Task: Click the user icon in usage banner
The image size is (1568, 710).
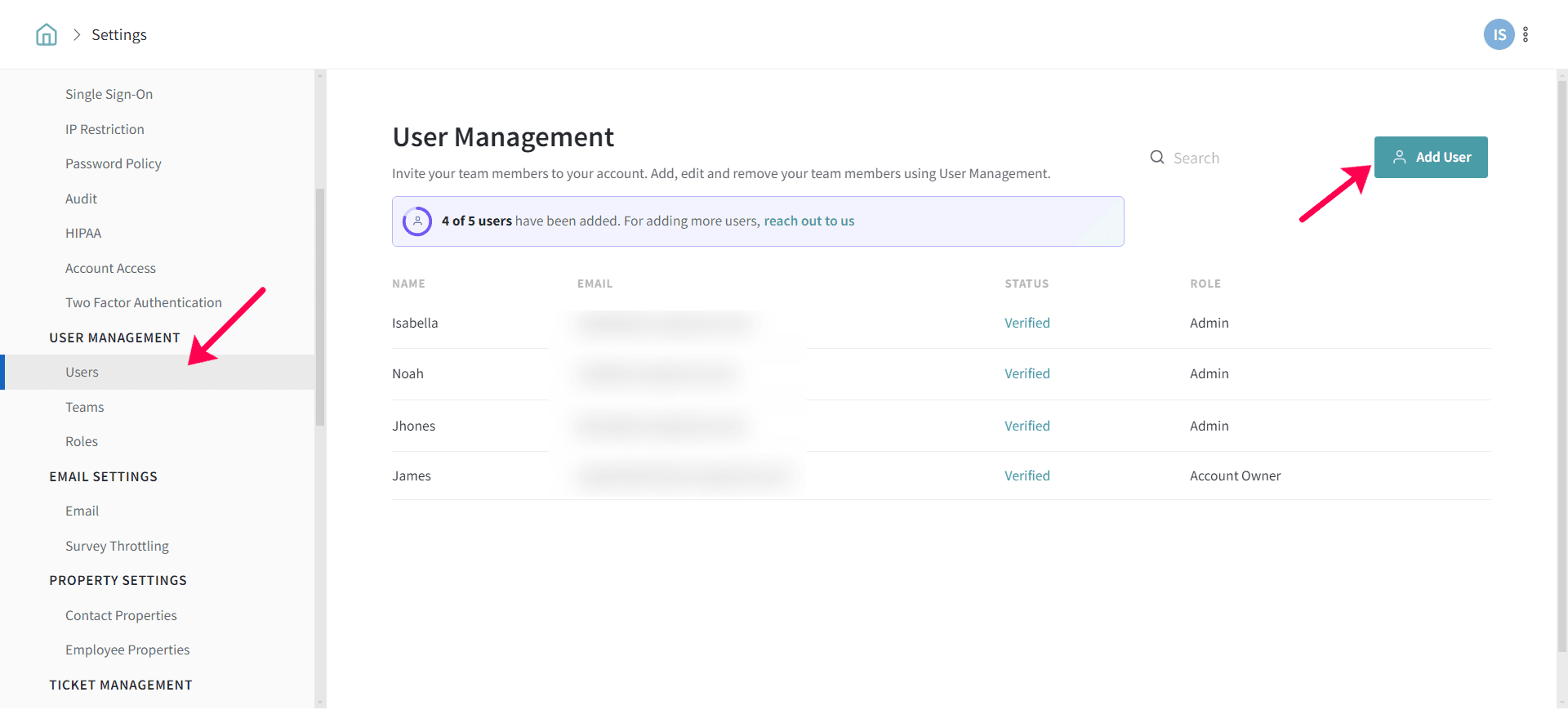Action: 417,221
